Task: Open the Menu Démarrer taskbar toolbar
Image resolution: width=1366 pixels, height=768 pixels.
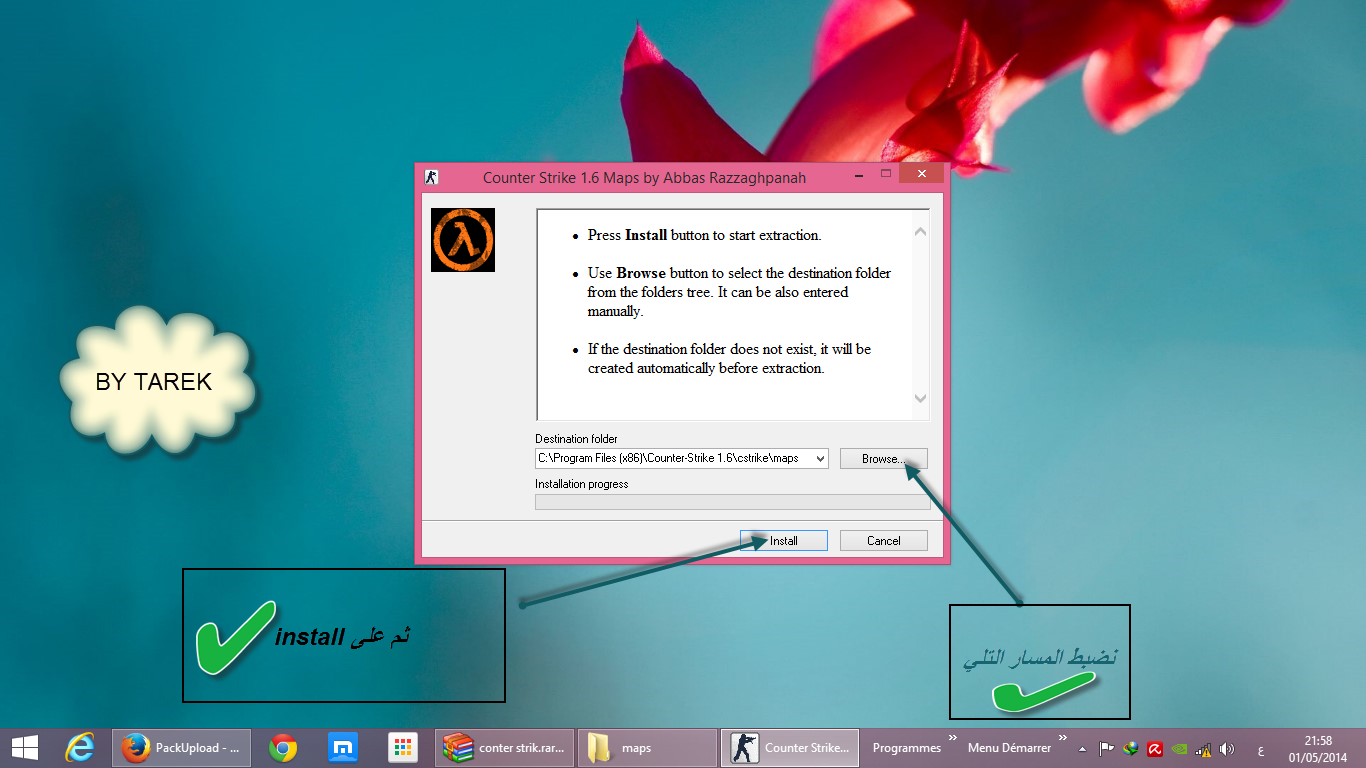Action: [x=1009, y=748]
